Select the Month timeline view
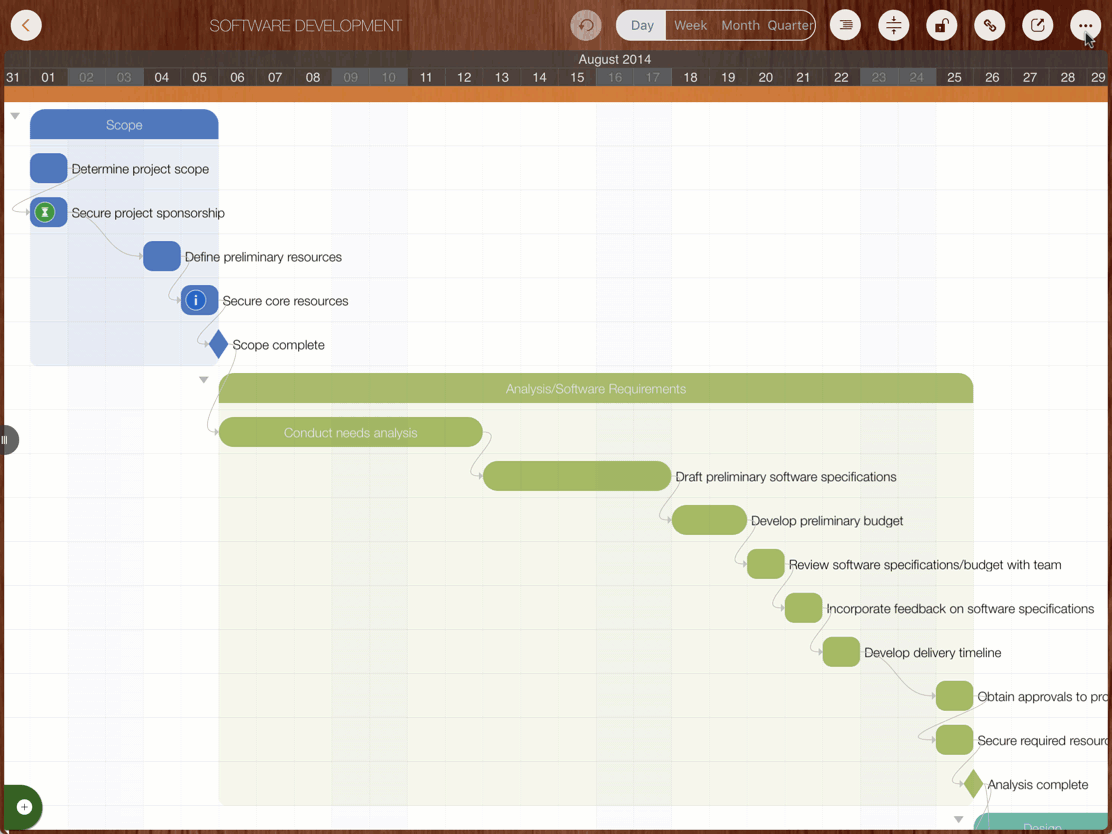This screenshot has width=1112, height=834. click(x=740, y=25)
